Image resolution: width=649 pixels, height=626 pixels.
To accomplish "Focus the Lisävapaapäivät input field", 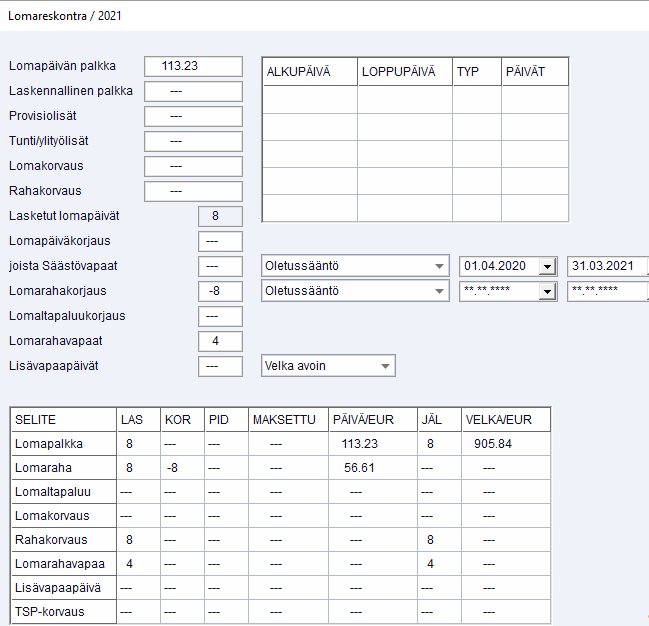I will point(219,366).
